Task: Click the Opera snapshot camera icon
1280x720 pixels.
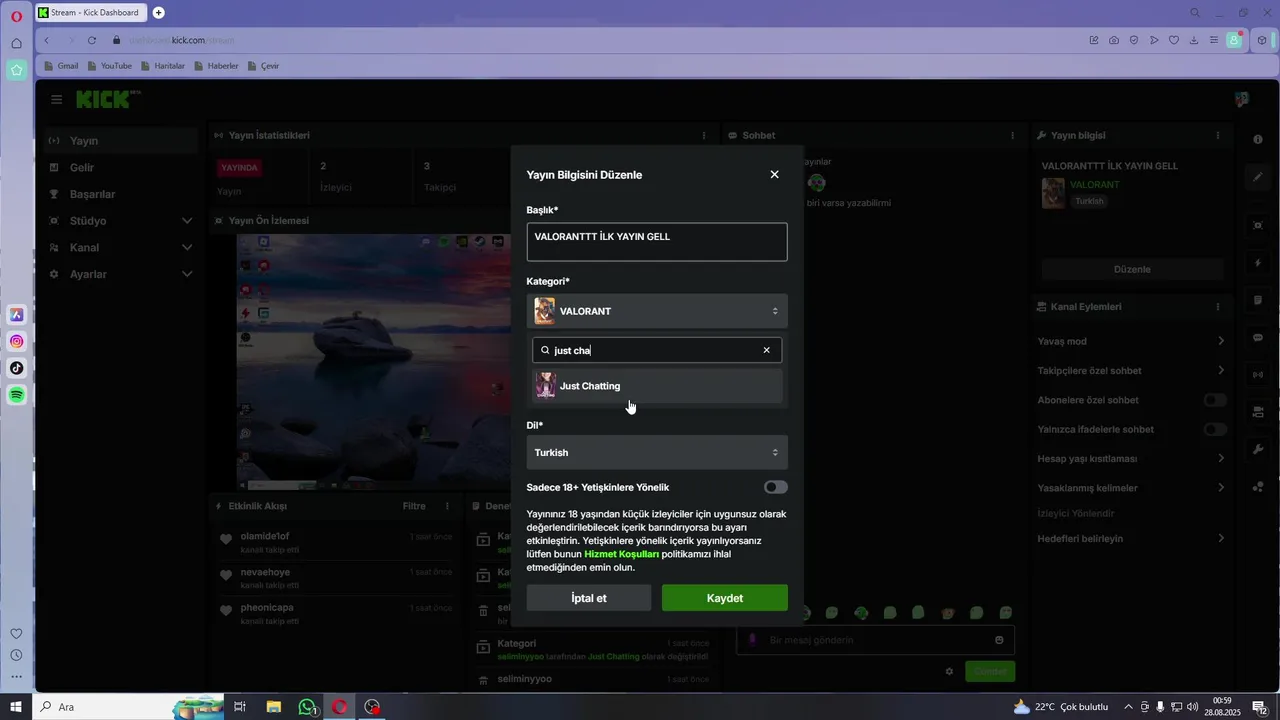Action: click(1114, 40)
